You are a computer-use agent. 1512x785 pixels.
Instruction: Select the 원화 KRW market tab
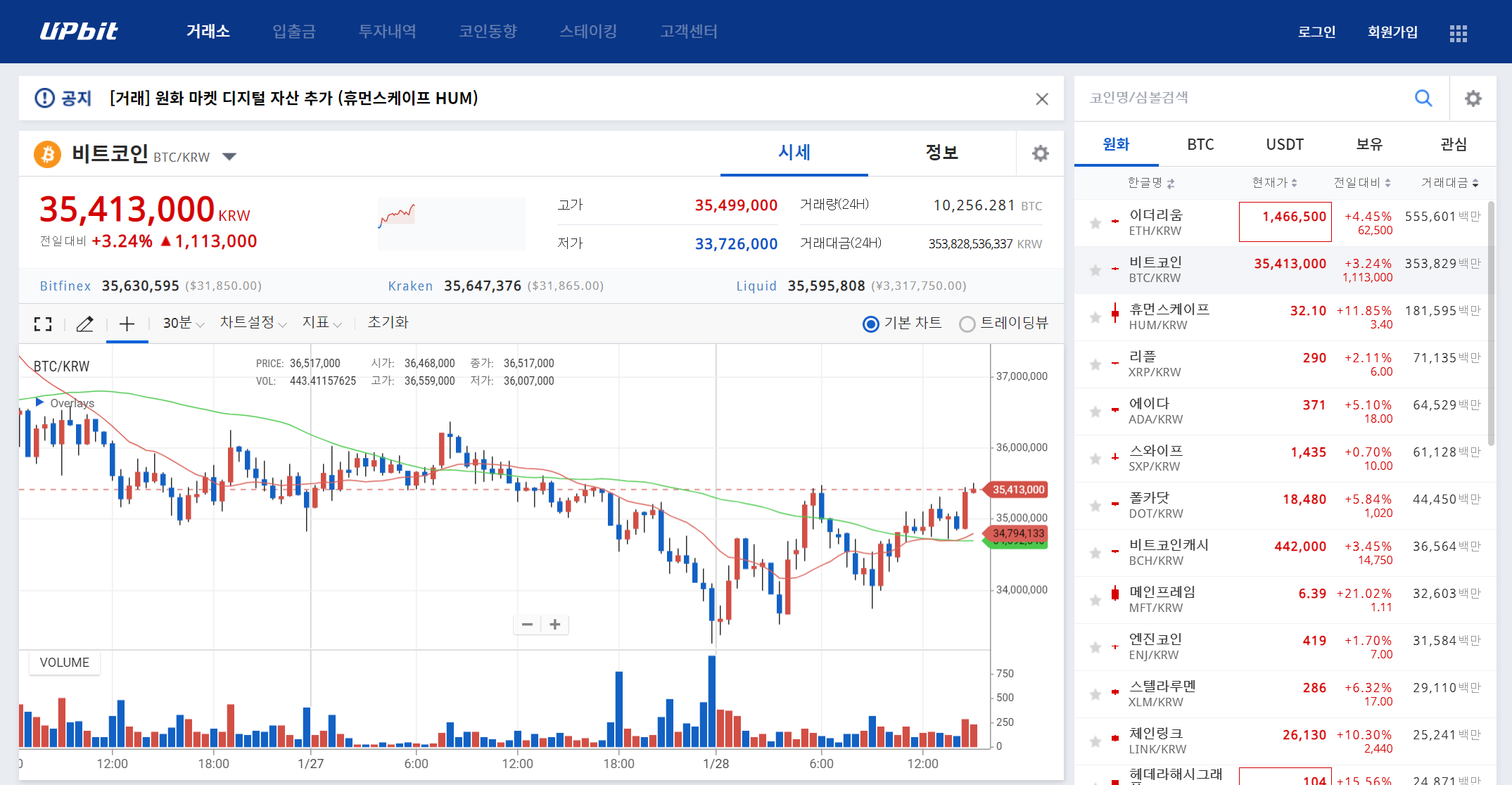coord(1117,145)
